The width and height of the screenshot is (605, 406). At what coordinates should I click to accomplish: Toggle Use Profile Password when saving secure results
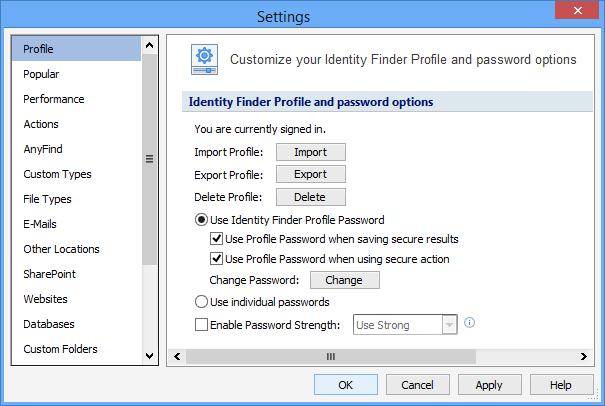click(x=216, y=239)
